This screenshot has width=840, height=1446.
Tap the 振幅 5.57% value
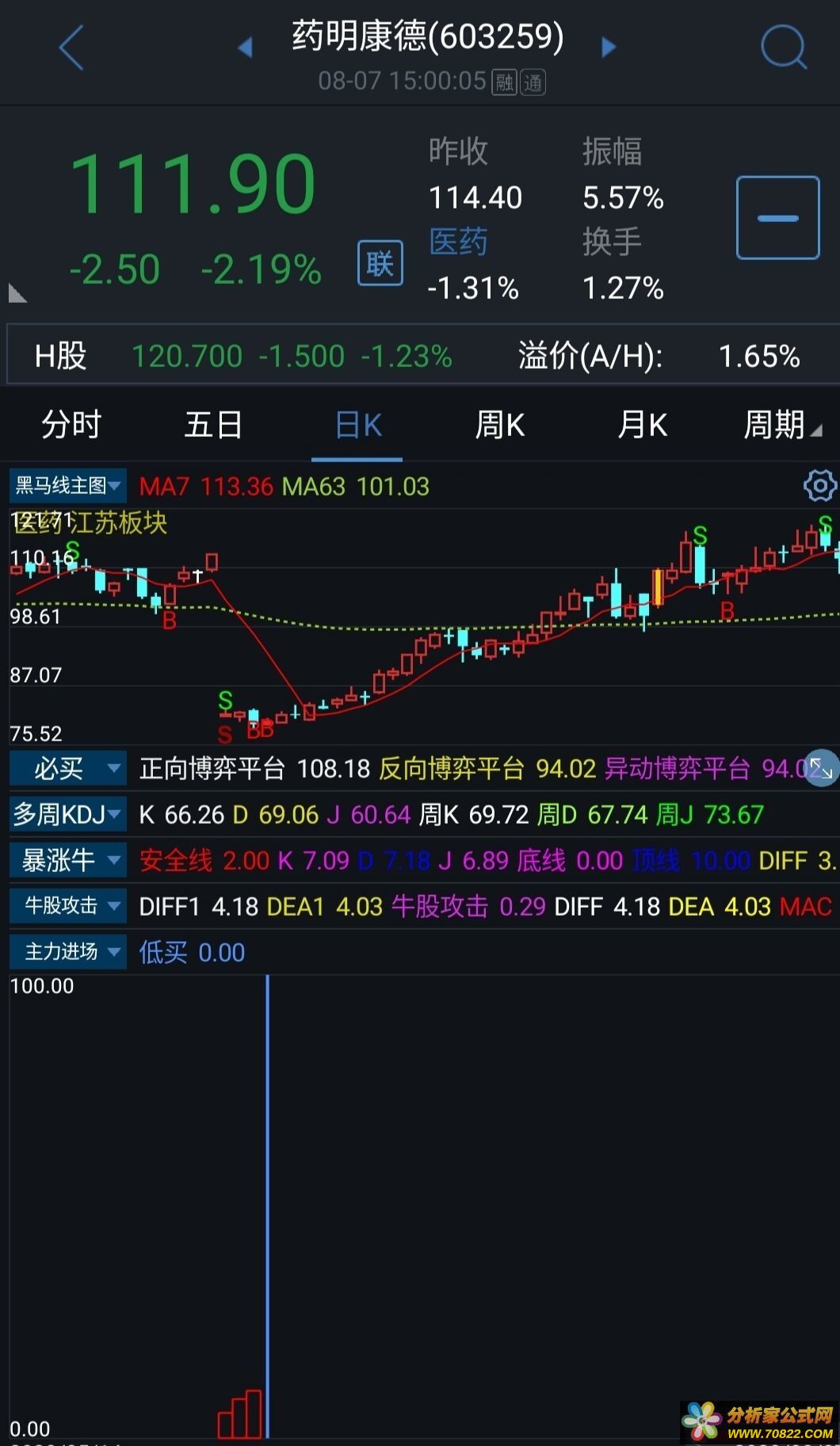(623, 197)
